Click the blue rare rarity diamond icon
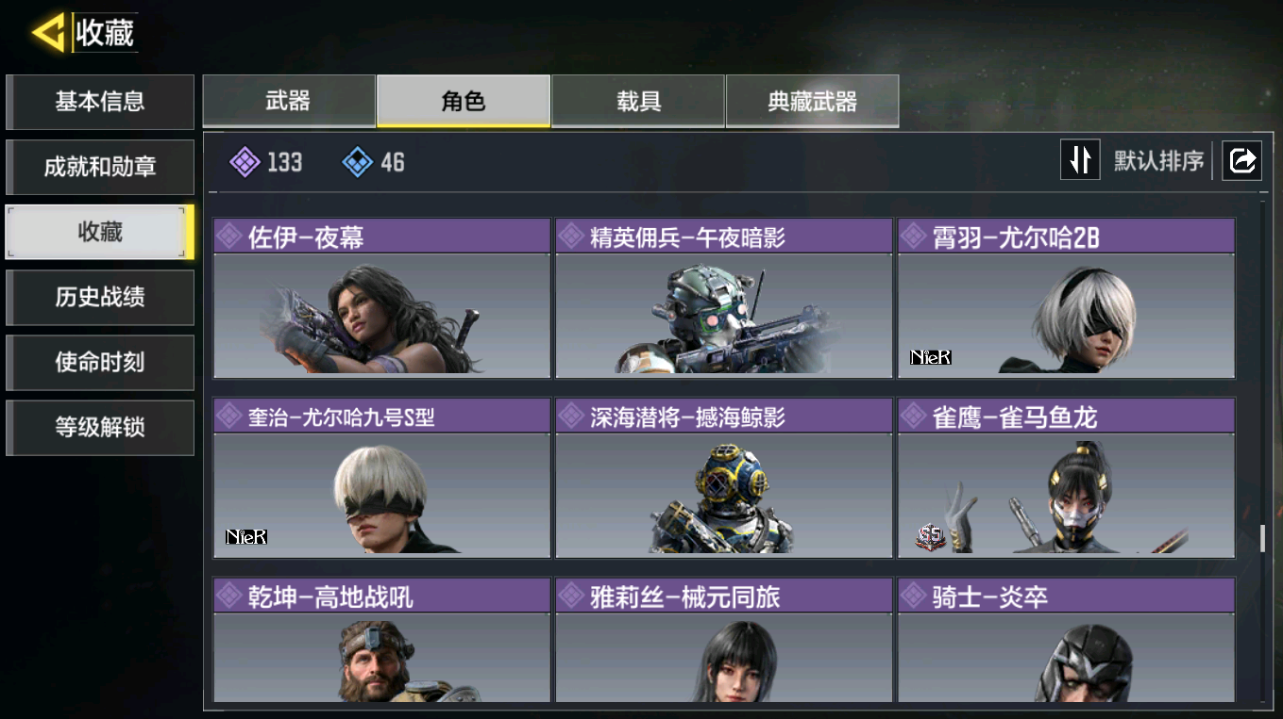 (x=358, y=162)
